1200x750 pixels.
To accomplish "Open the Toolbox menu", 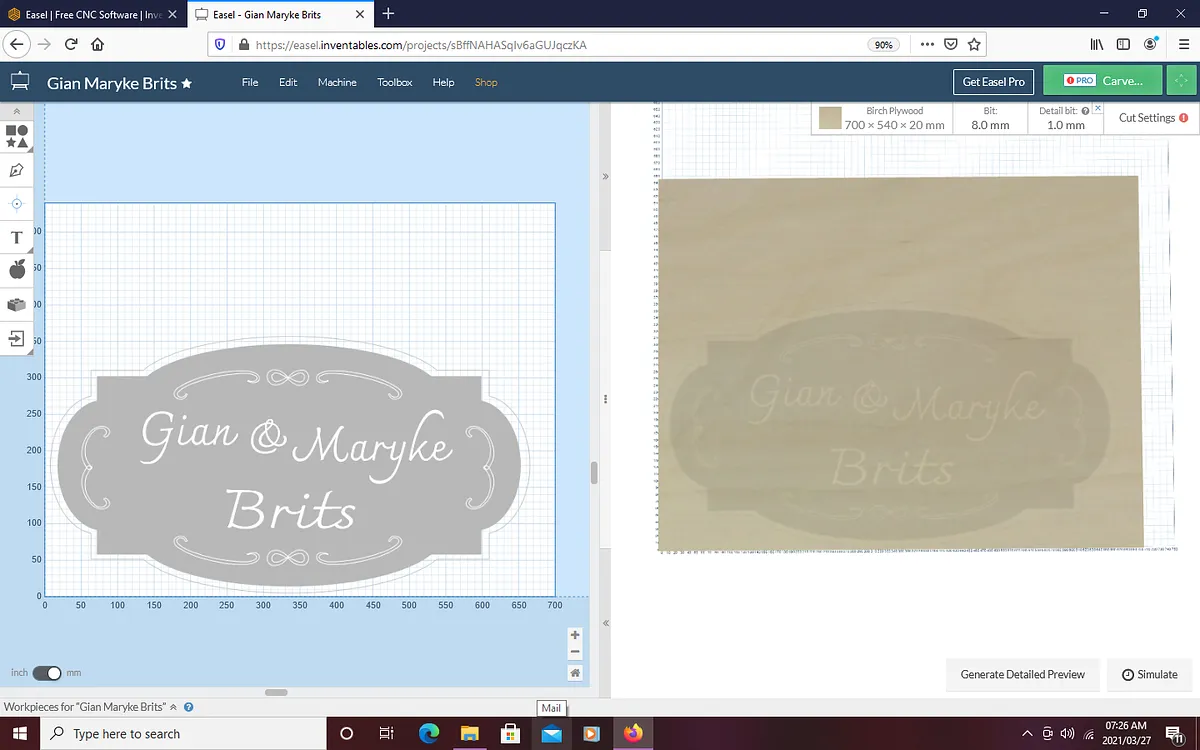I will pyautogui.click(x=394, y=82).
